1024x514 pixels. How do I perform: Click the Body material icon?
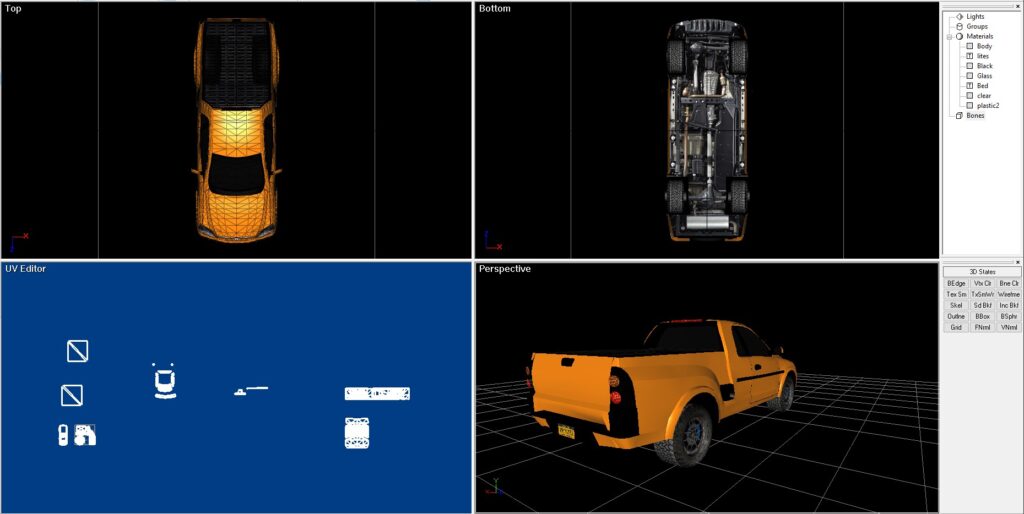970,46
